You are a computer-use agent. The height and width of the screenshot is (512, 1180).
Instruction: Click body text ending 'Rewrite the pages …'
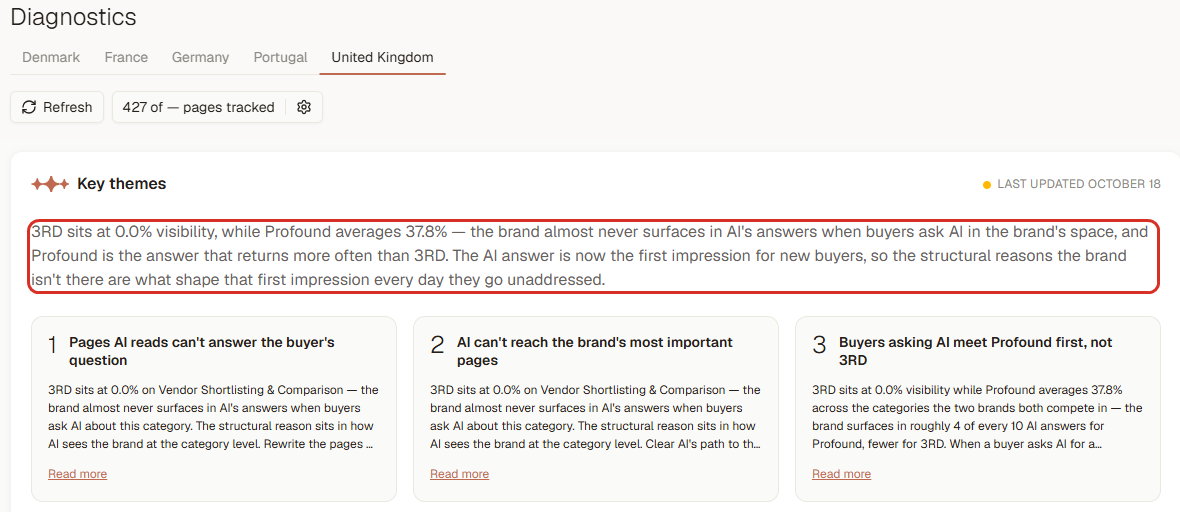[213, 417]
